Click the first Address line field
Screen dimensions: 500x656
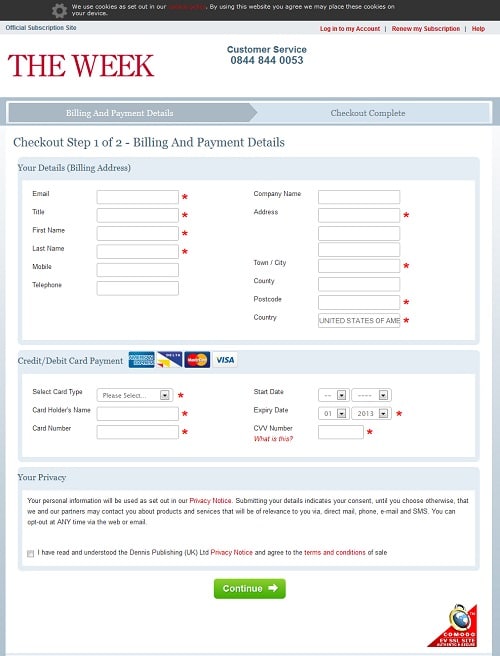pos(359,215)
